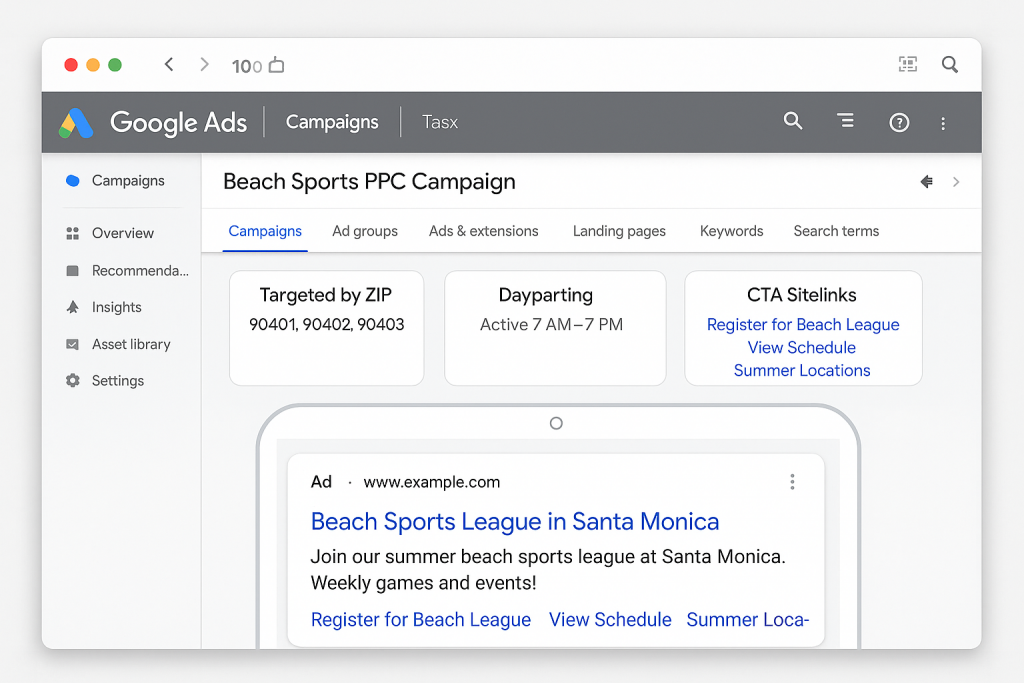Click the ad description Join our summer beach...
Image resolution: width=1024 pixels, height=683 pixels.
(x=547, y=569)
